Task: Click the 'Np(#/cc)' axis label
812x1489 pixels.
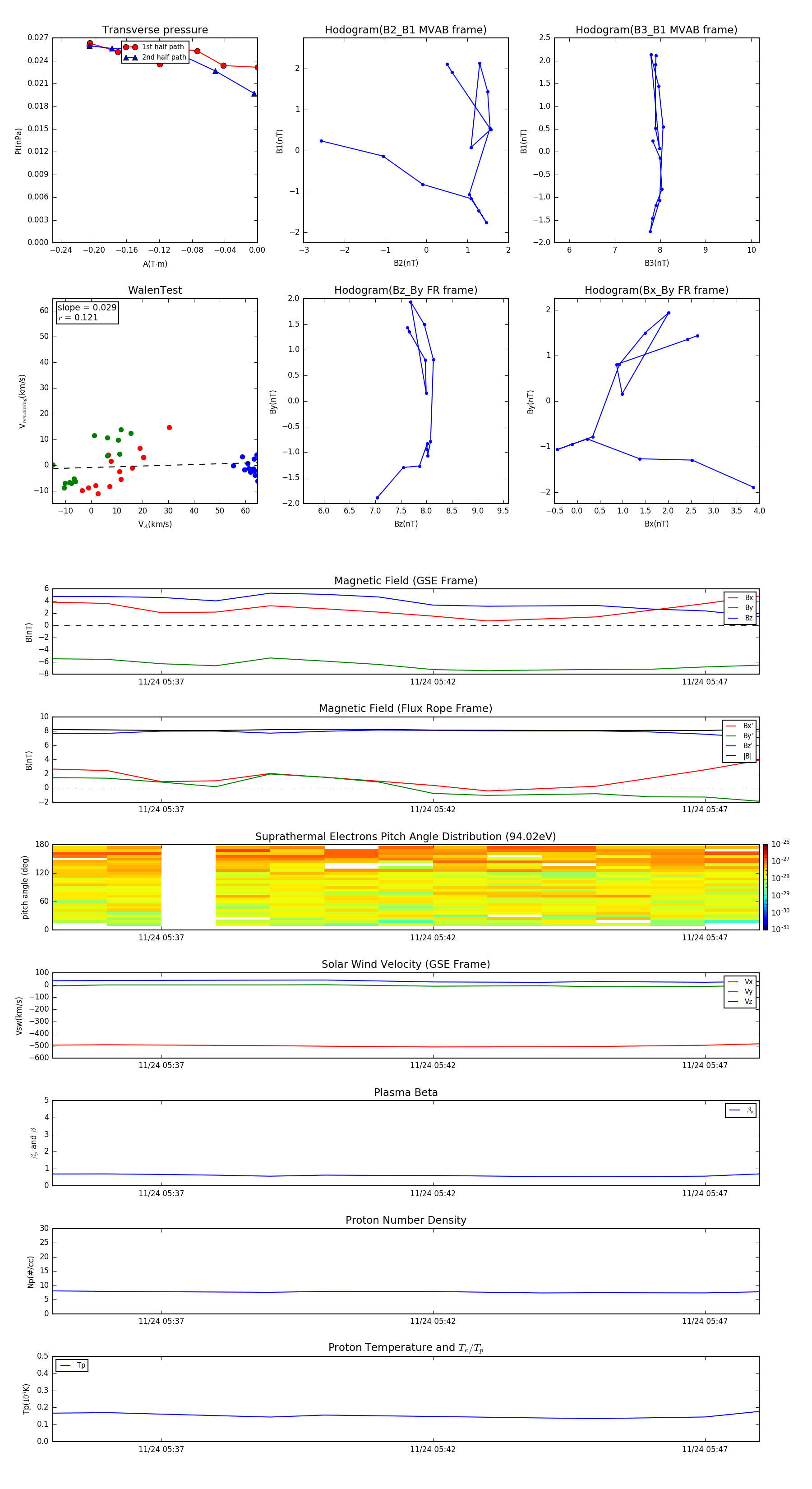Action: coord(31,1272)
